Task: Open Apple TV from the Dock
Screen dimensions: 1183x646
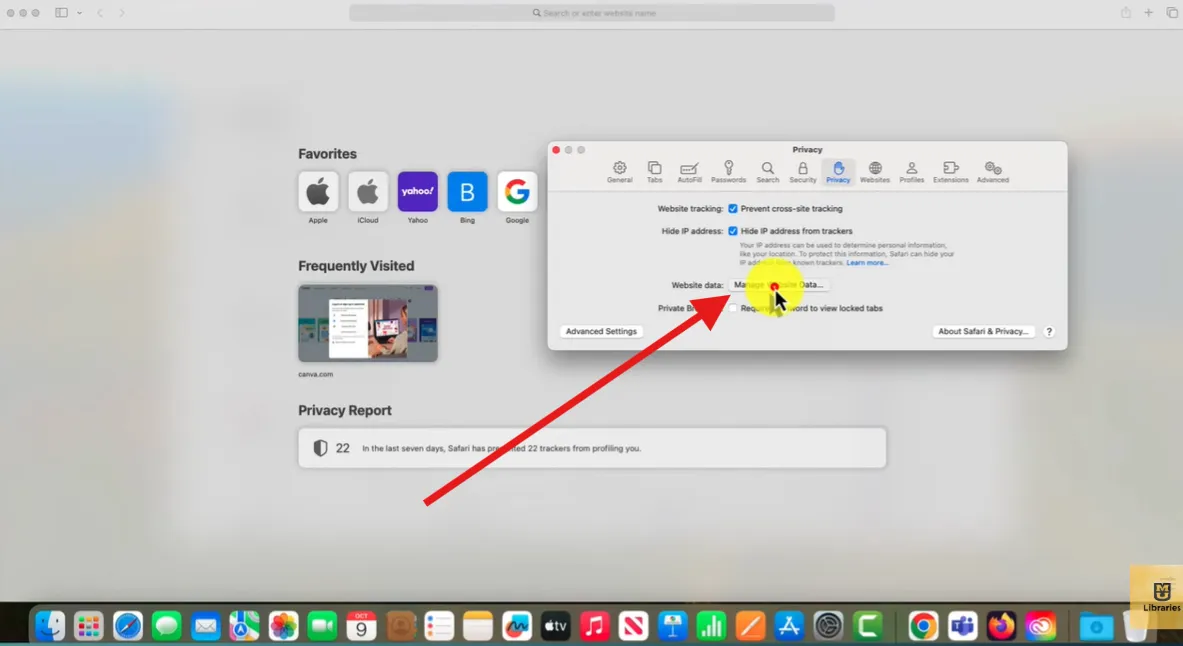Action: 555,626
